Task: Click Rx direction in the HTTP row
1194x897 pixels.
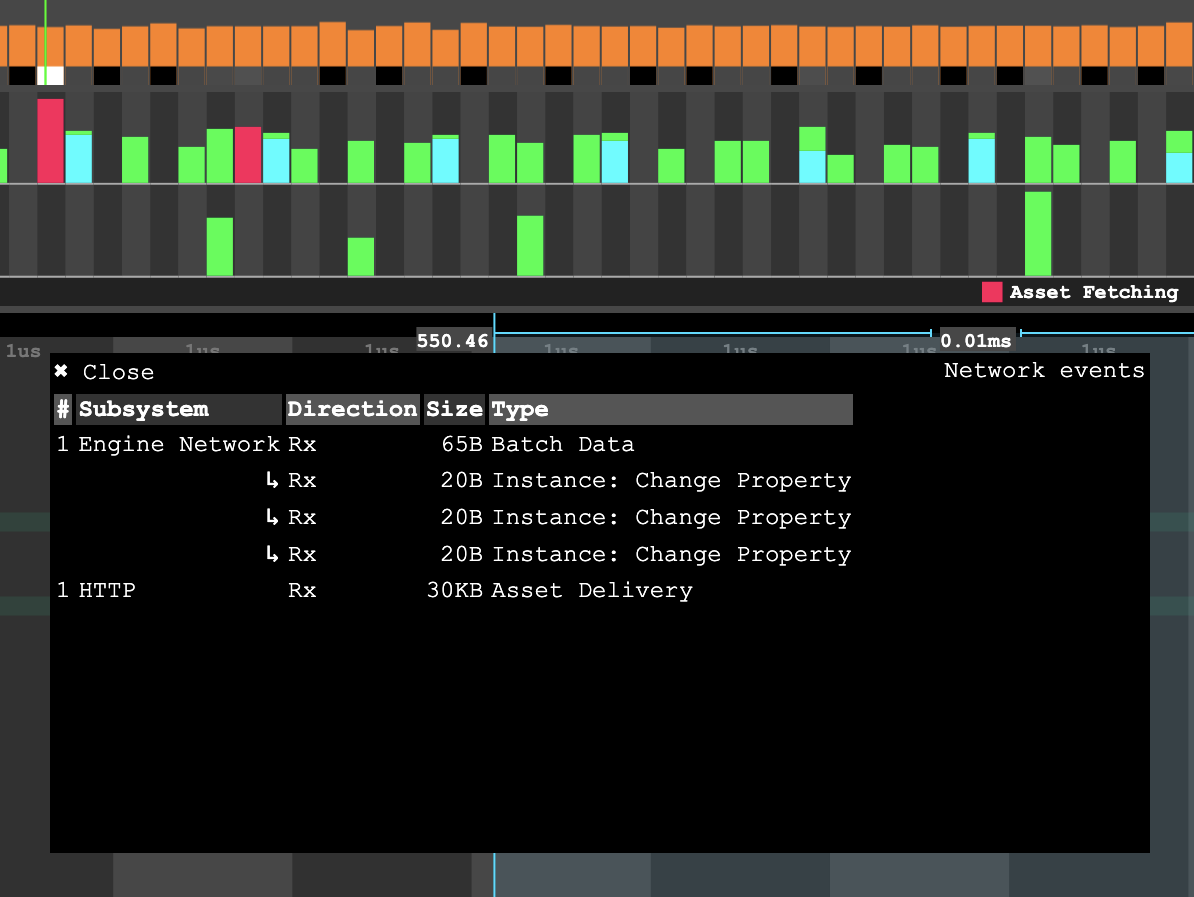Action: [x=302, y=590]
